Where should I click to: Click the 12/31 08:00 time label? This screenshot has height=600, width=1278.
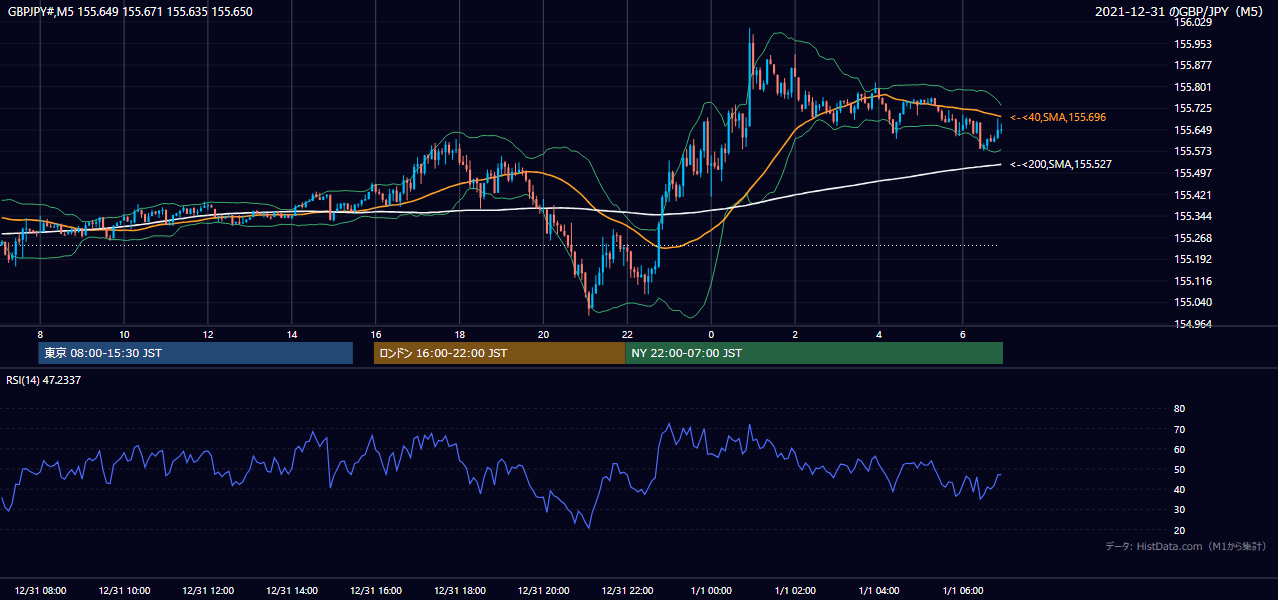[x=41, y=591]
